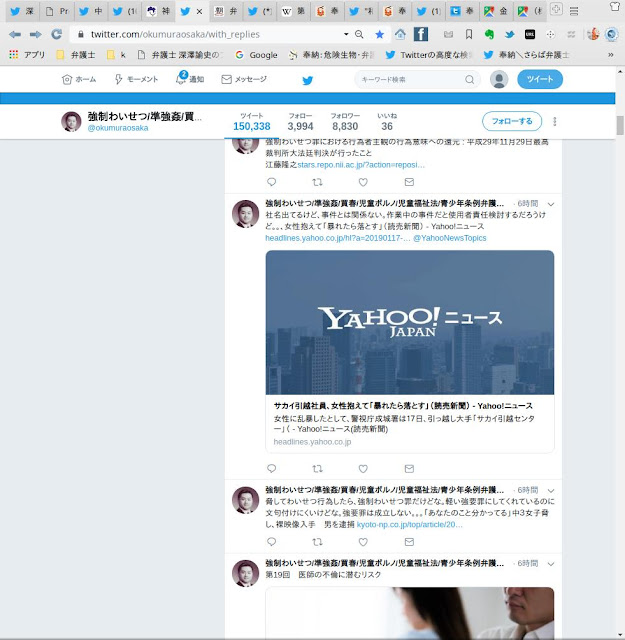
Task: Reply to the Yahoo news tweet
Action: (271, 468)
